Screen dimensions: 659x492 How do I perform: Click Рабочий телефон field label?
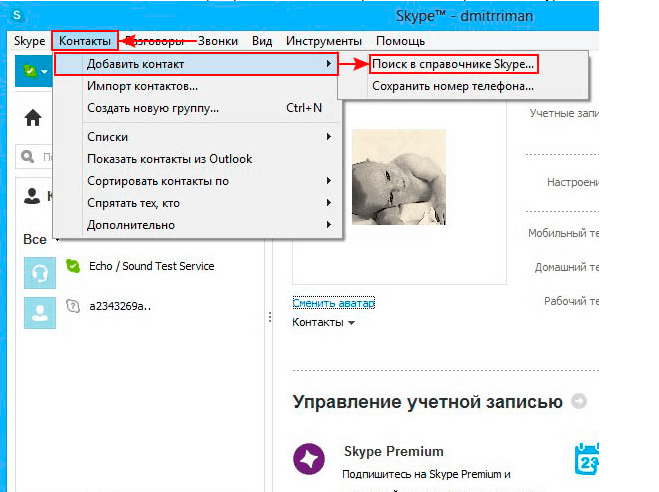pos(572,301)
